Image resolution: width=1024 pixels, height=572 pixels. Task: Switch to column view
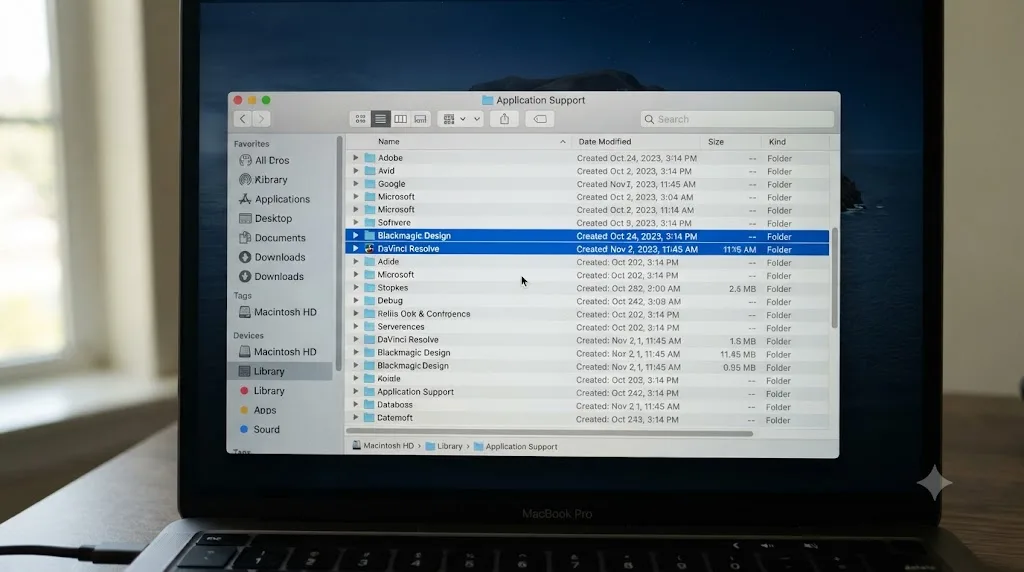pyautogui.click(x=400, y=119)
